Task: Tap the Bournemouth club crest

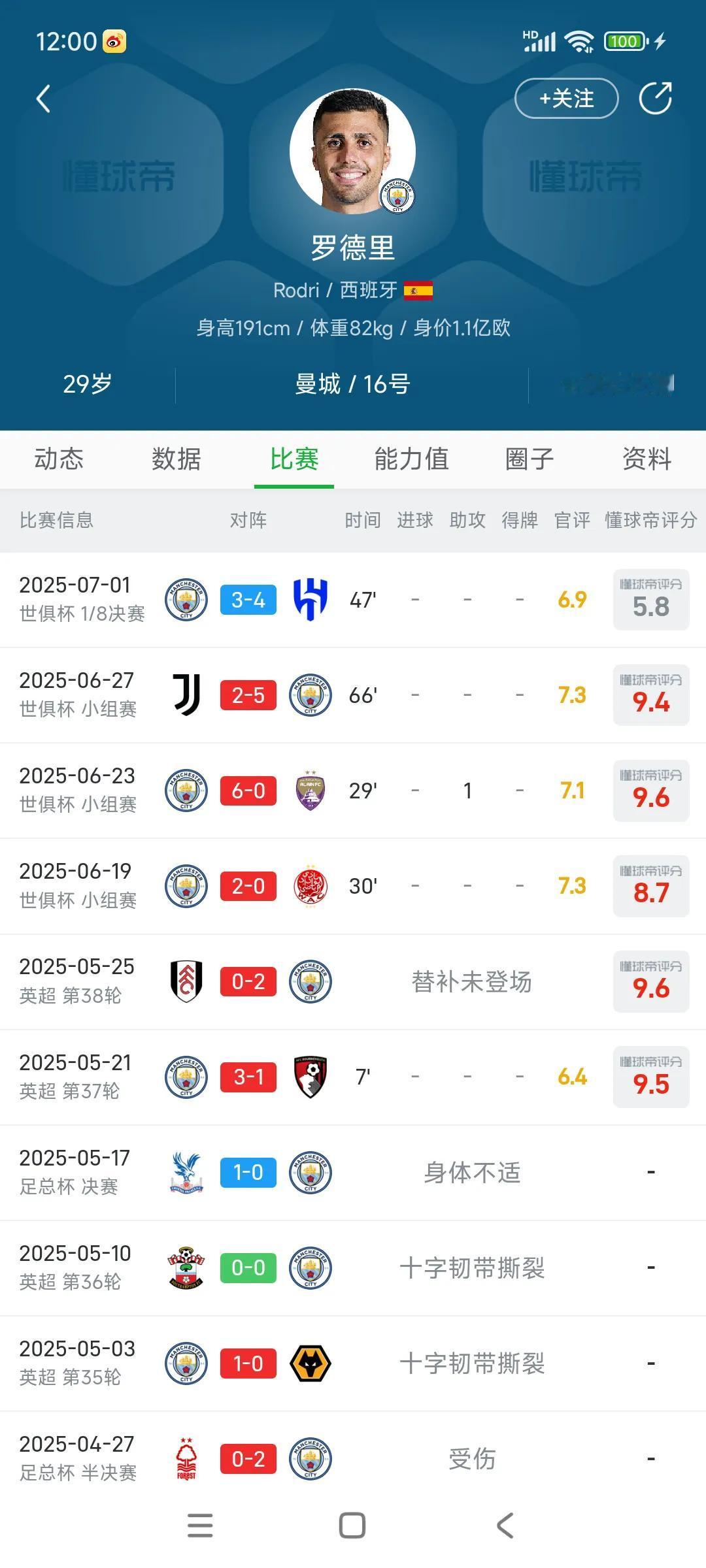Action: (311, 1077)
